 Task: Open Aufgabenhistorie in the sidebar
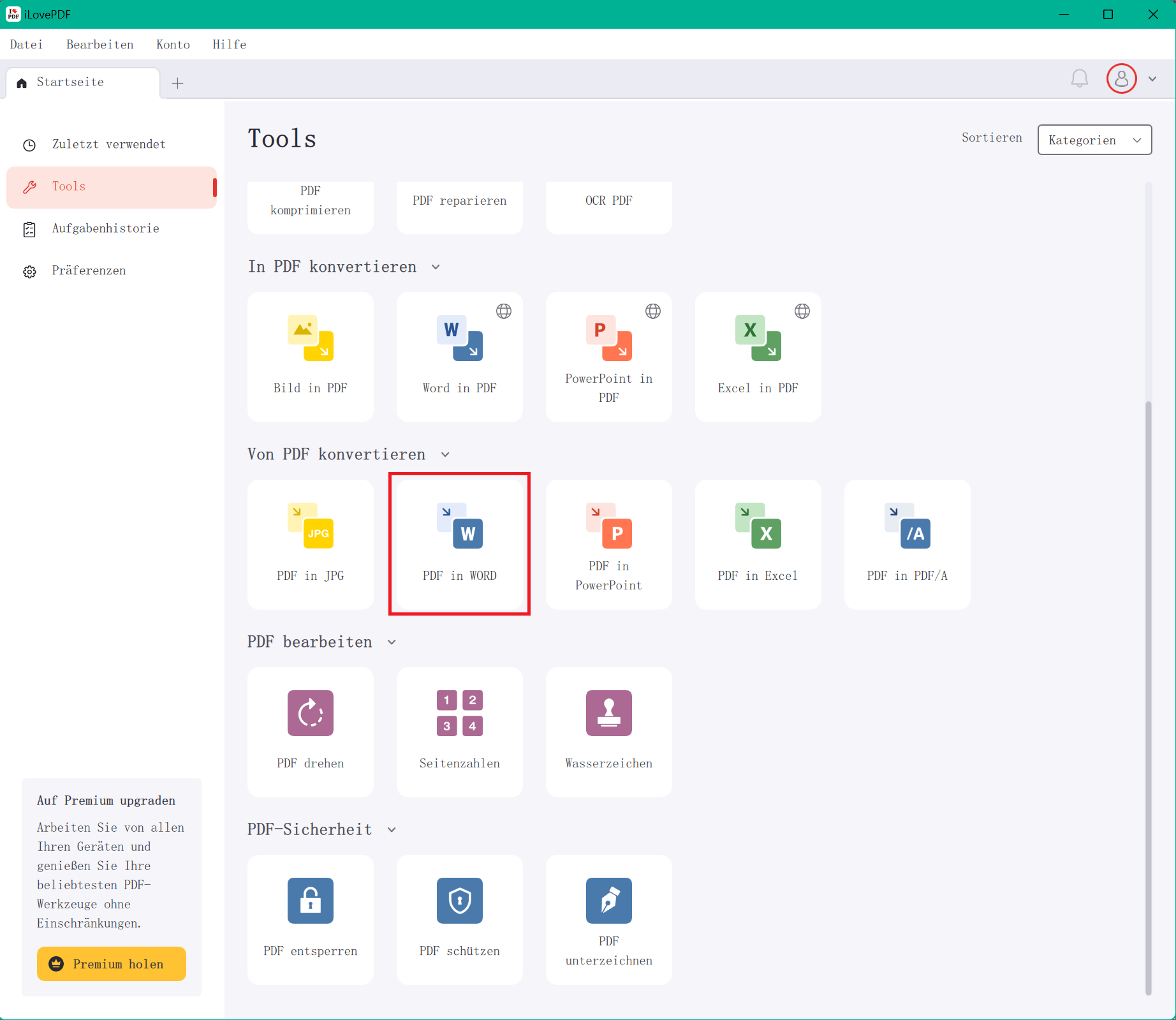(x=112, y=229)
